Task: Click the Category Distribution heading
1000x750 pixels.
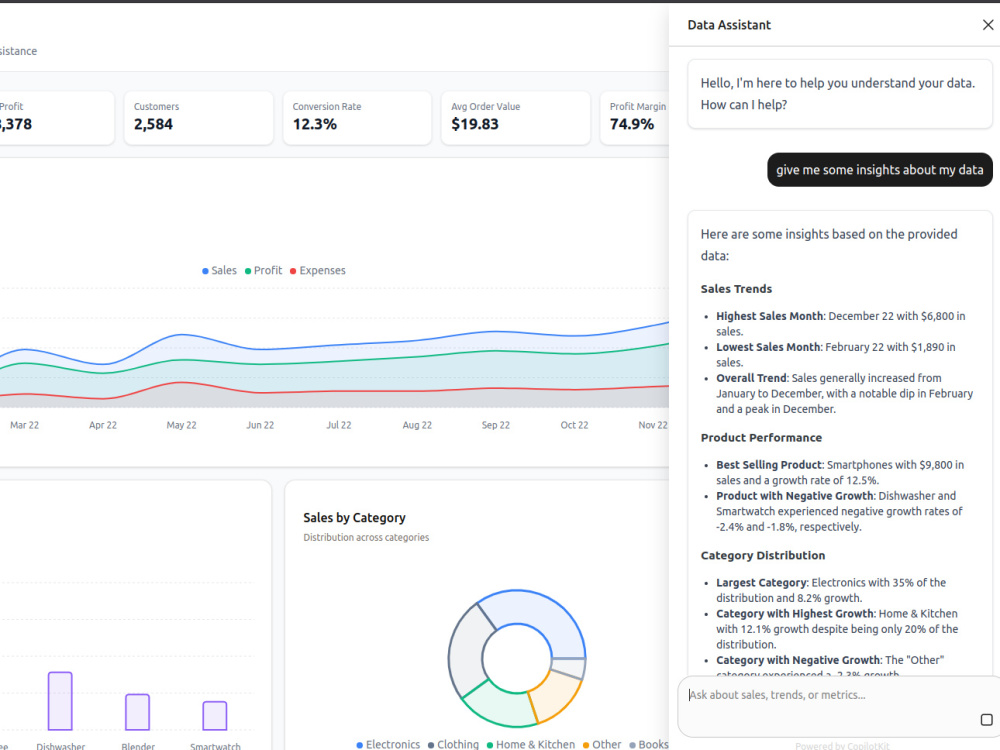Action: pos(763,555)
